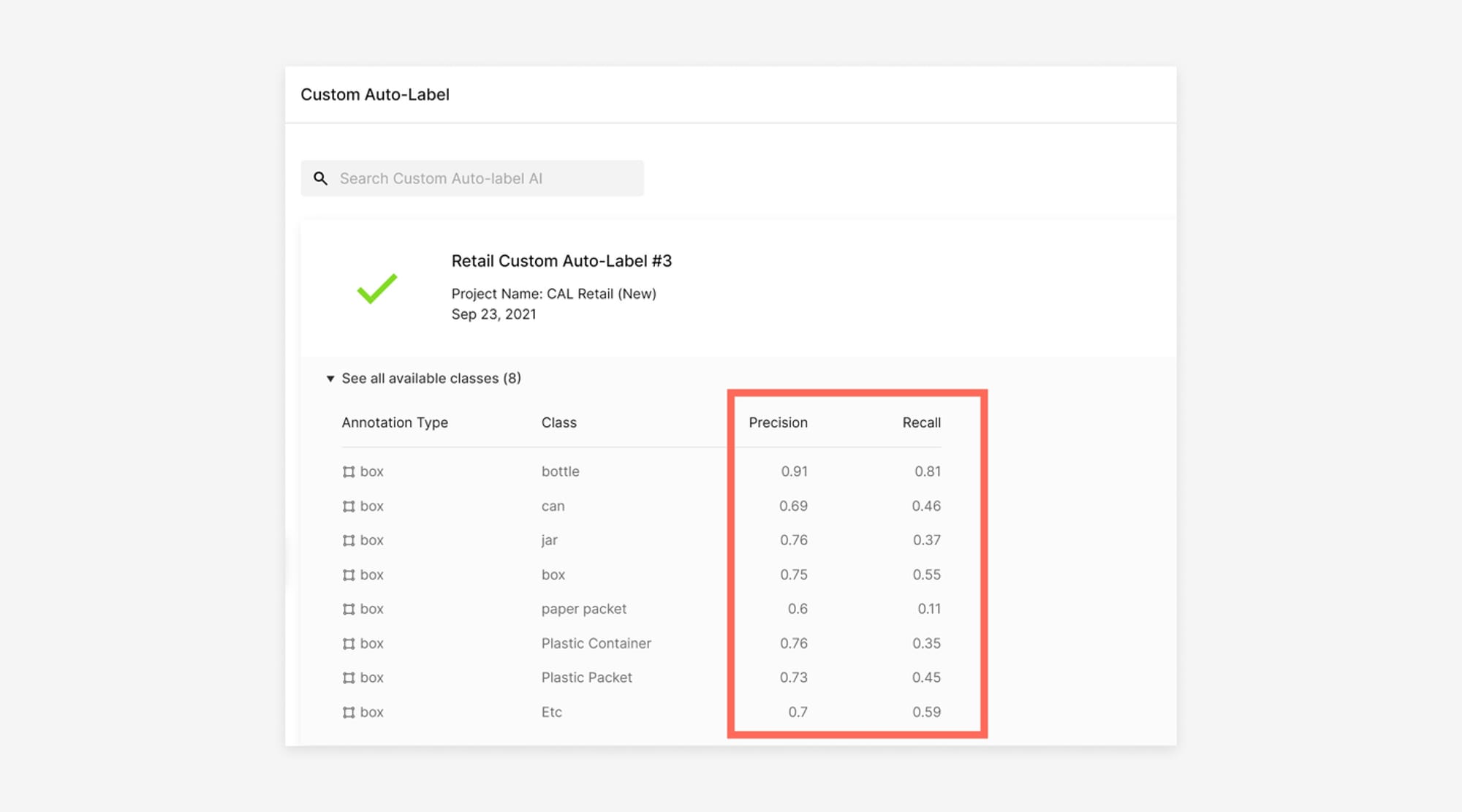Screen dimensions: 1462x812
Task: Click the box annotation icon for Plastic Container
Action: click(349, 644)
